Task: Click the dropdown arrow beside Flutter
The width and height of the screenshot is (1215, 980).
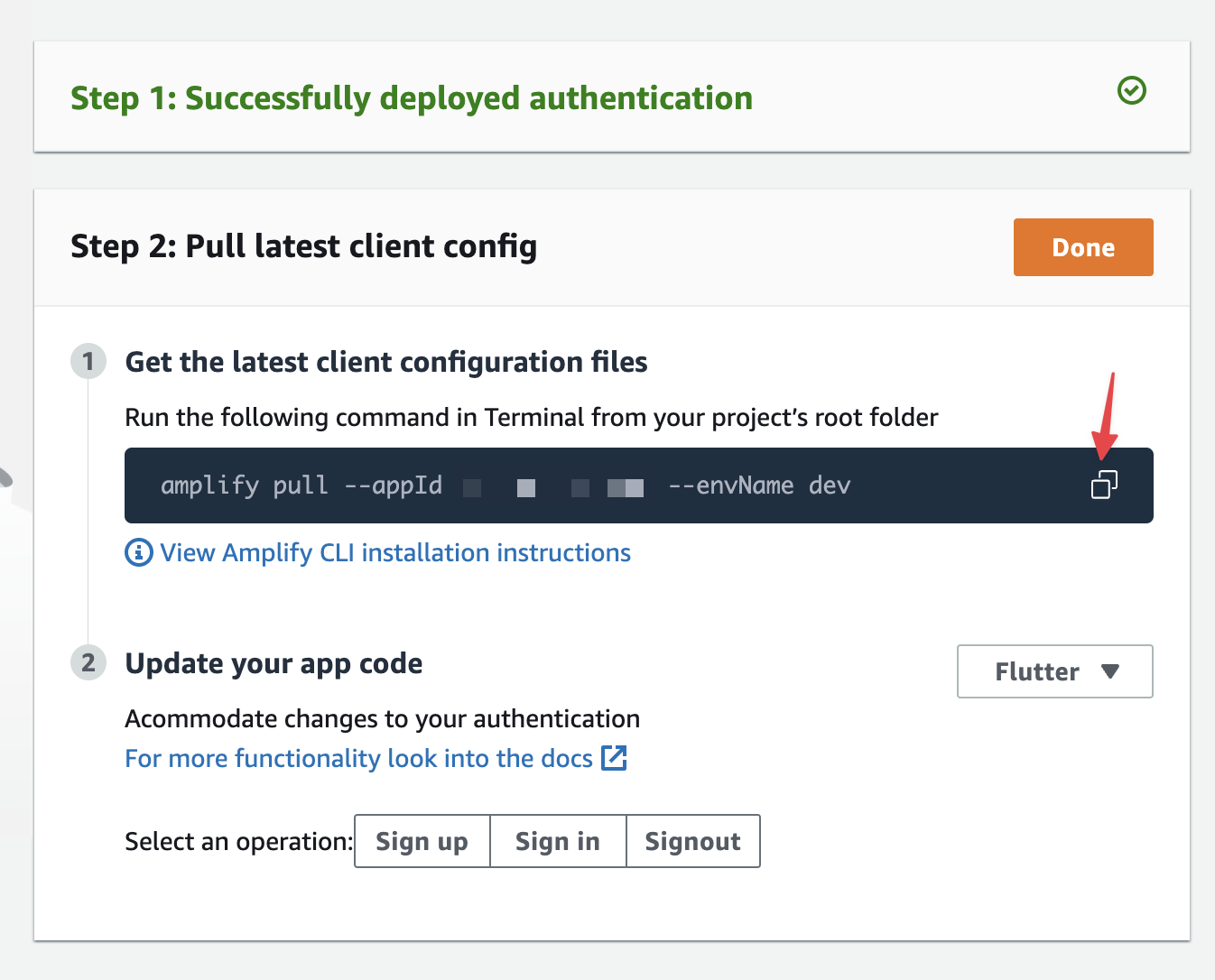Action: click(x=1112, y=671)
